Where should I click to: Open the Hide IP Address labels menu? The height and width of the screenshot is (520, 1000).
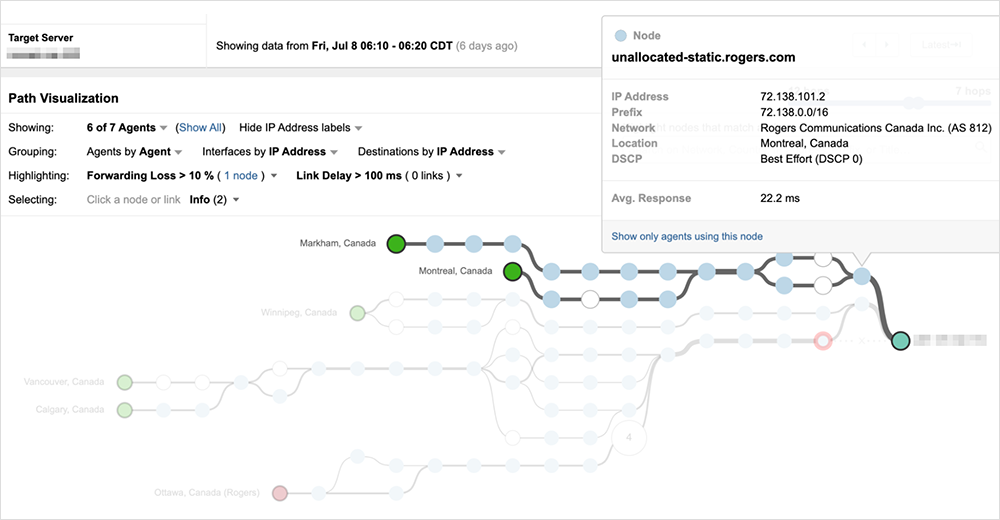point(300,128)
